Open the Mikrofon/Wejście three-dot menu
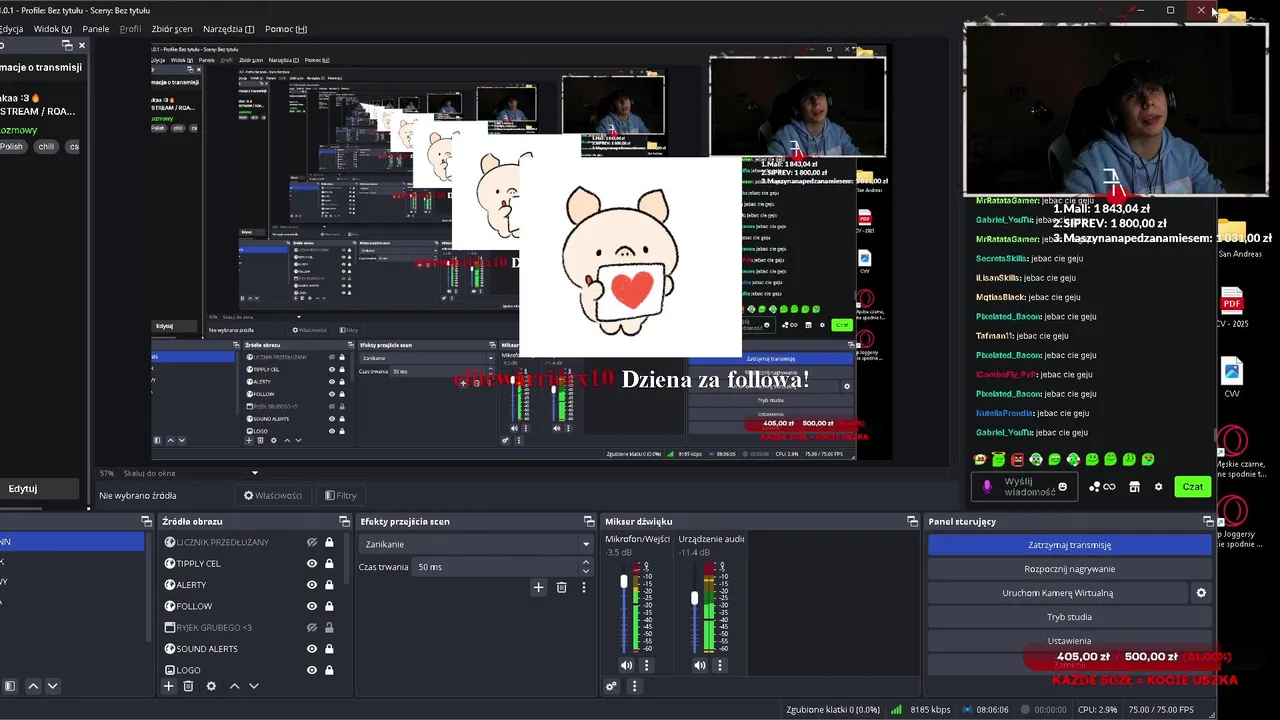Screen dimensions: 1280x720 point(646,665)
